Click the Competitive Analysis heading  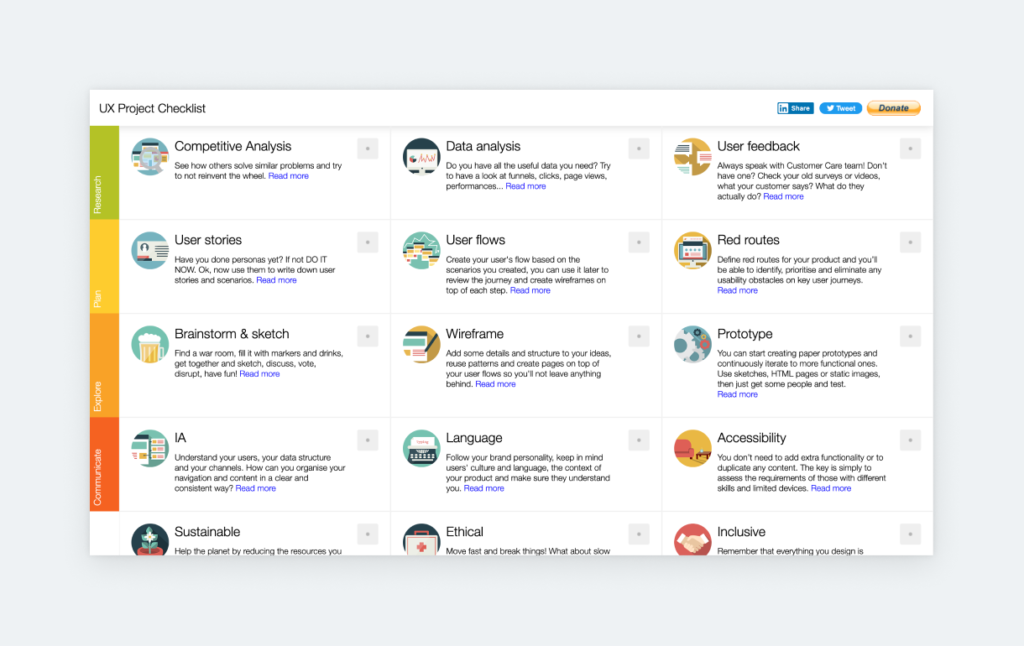click(232, 147)
